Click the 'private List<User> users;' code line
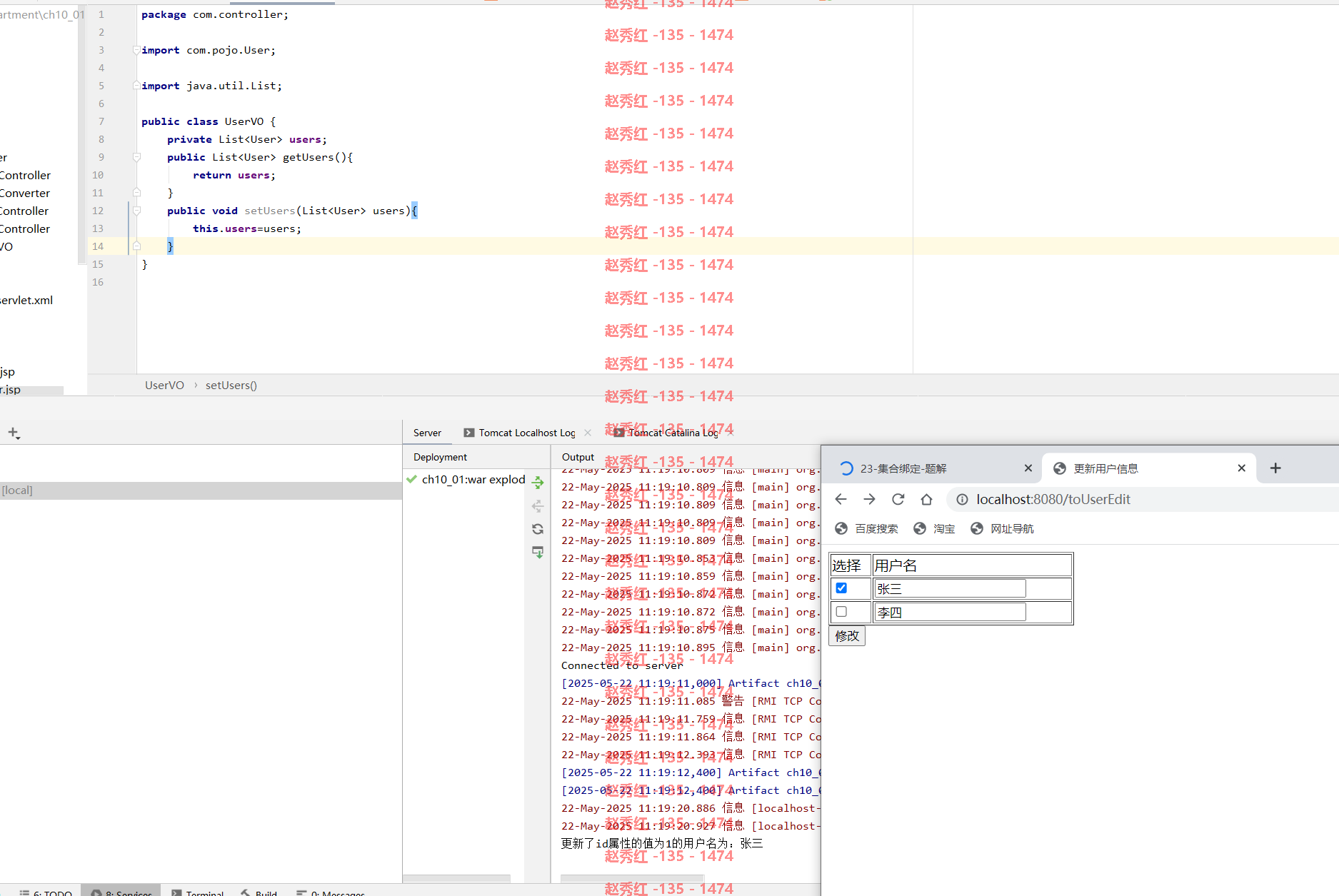Screen dimensions: 1339x896 [x=247, y=139]
